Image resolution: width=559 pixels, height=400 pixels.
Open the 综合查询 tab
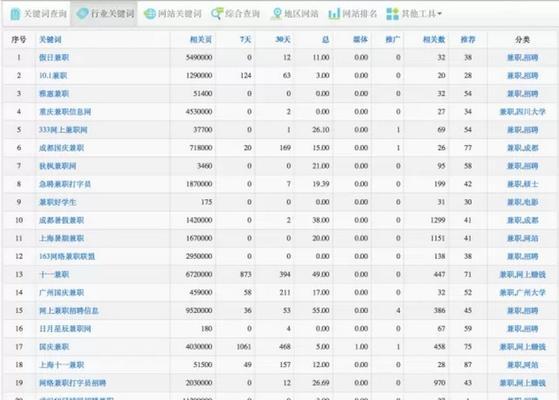point(236,14)
